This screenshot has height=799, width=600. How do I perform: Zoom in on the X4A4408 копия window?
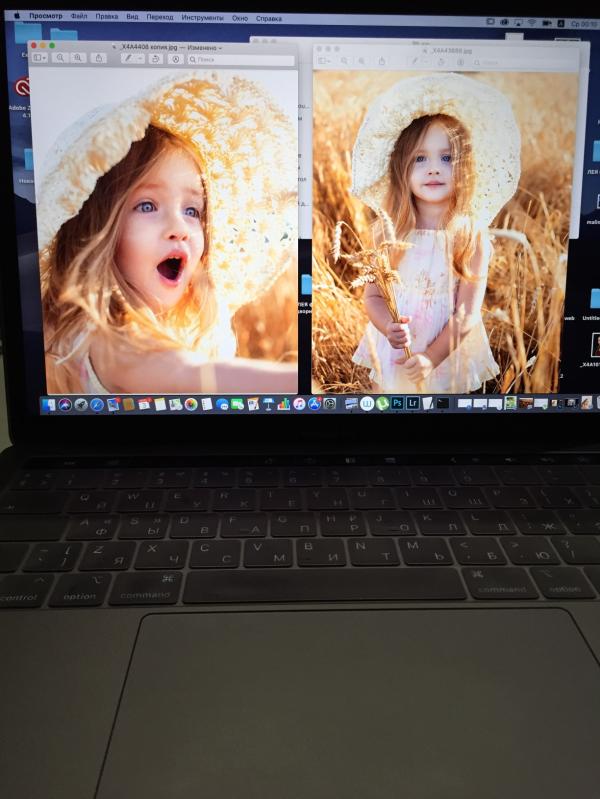coord(77,58)
